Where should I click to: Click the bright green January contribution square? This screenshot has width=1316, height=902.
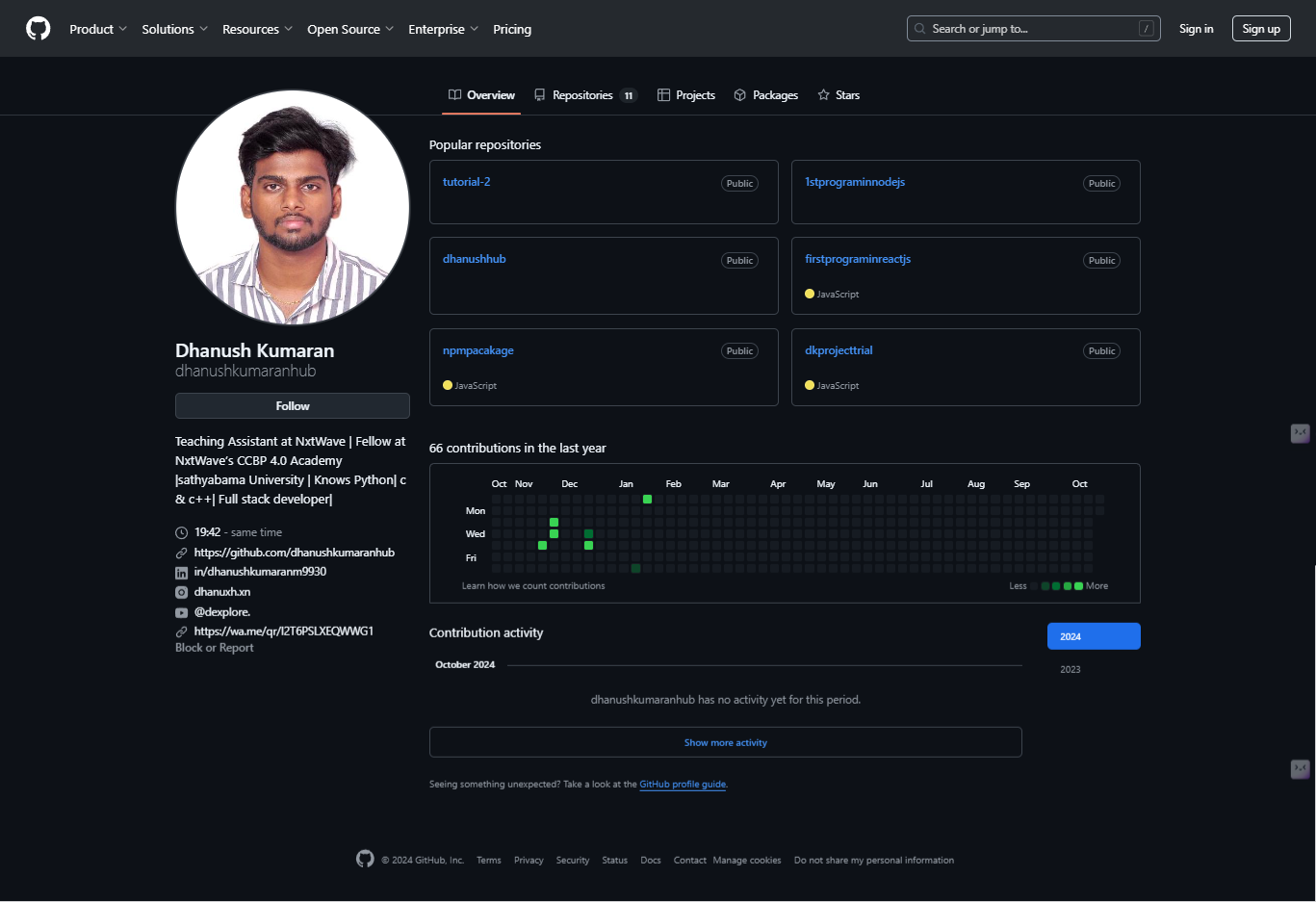[647, 499]
